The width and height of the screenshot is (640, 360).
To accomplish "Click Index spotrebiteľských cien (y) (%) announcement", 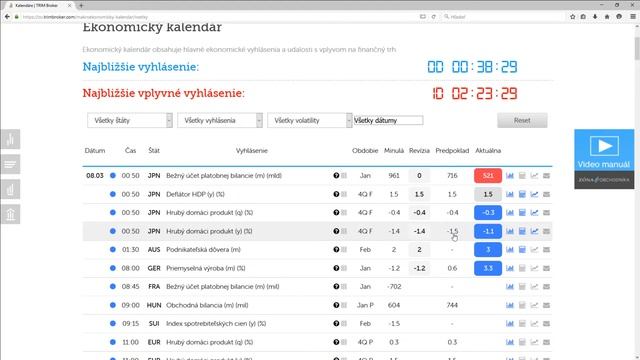I will click(216, 324).
